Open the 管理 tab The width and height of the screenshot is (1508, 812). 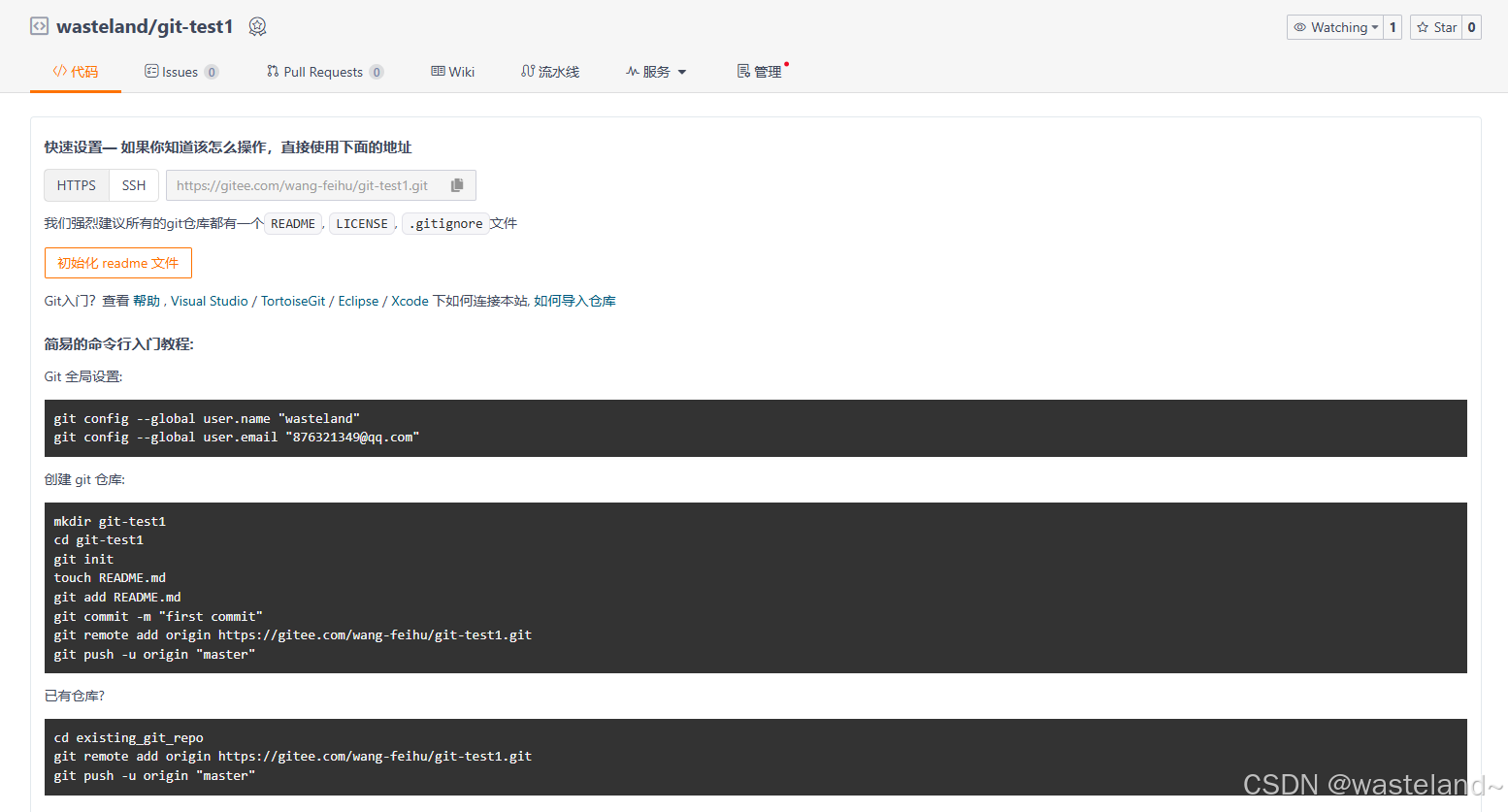point(760,72)
